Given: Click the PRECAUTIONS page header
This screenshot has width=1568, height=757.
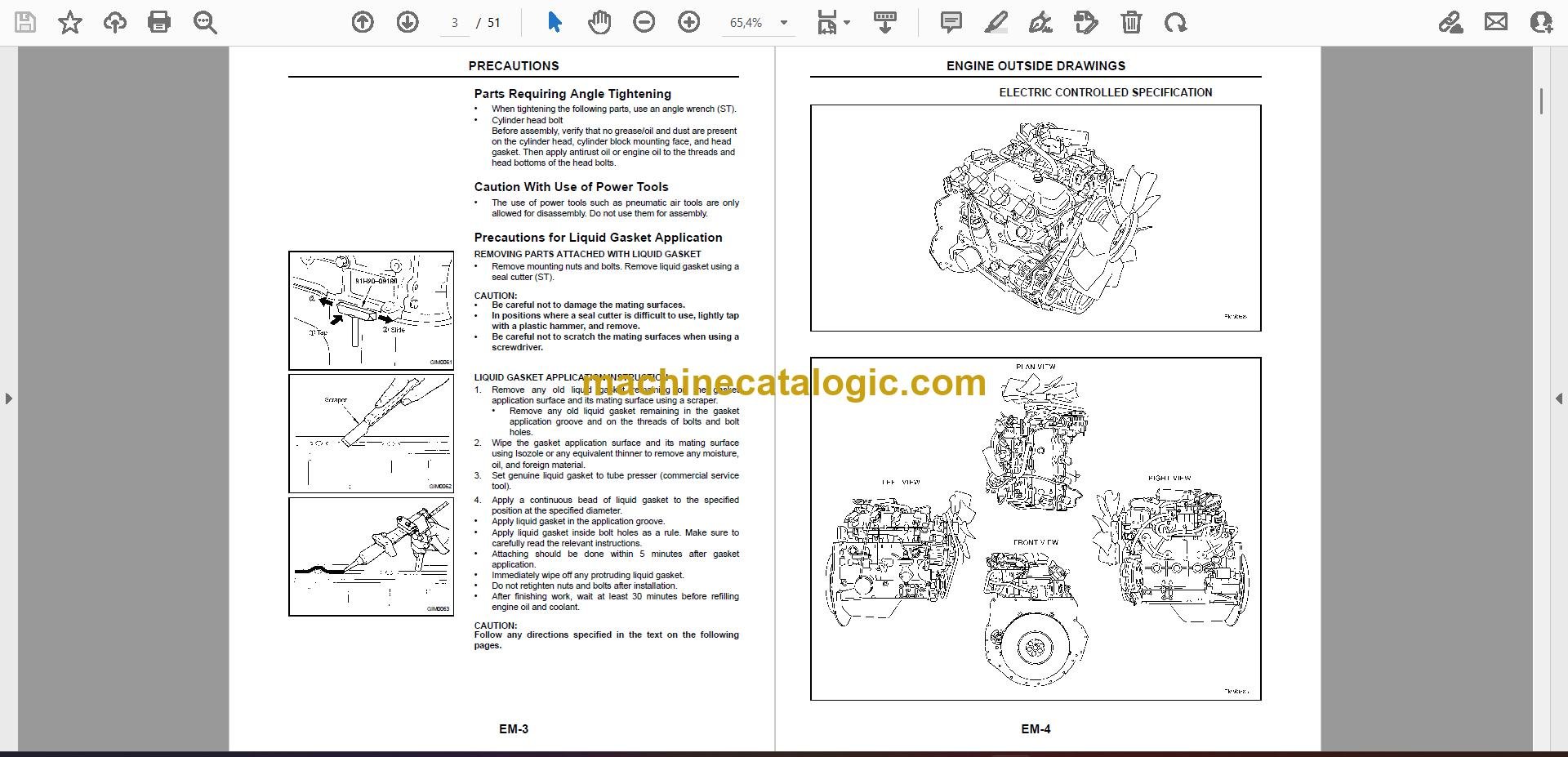Looking at the screenshot, I should pos(514,66).
